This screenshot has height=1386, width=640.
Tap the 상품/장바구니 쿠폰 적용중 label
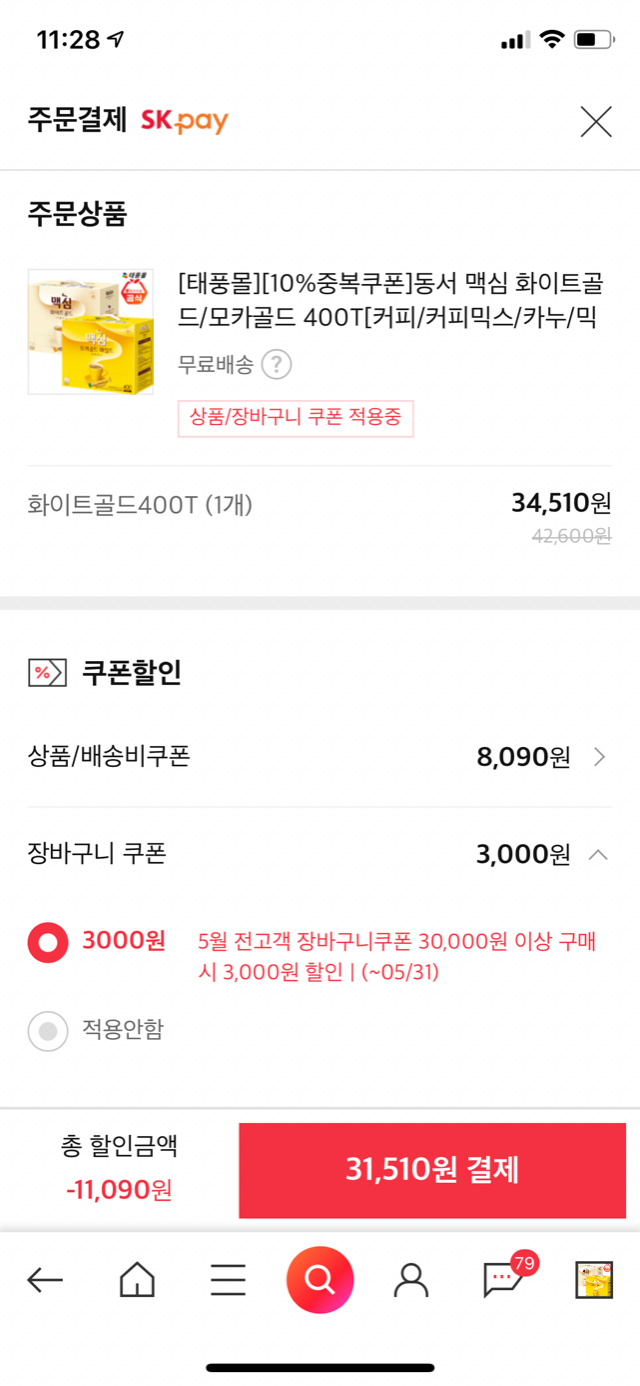click(x=295, y=418)
